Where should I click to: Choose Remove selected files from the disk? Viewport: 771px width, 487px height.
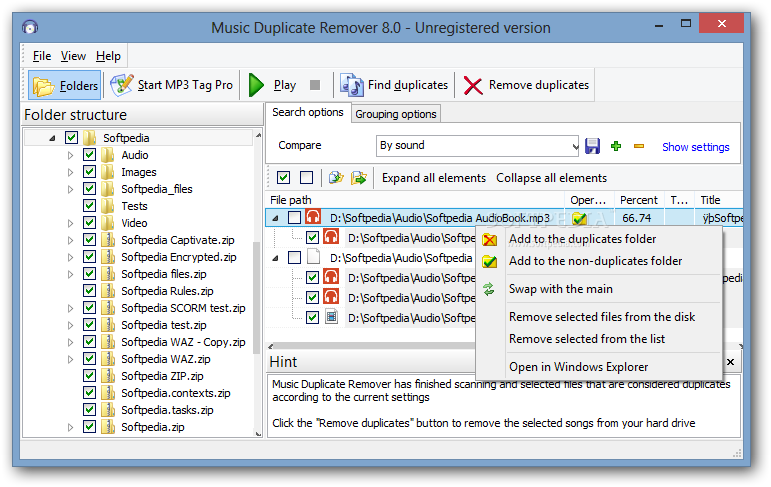602,317
